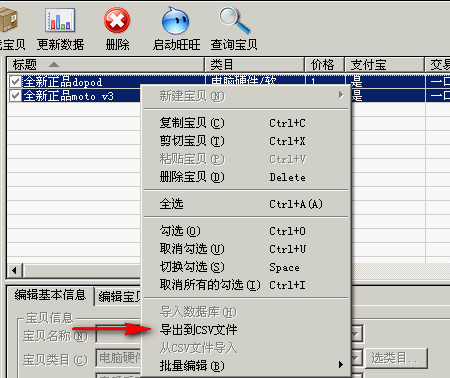
Task: Switch to the 编辑基本信息 tab
Action: (x=50, y=295)
